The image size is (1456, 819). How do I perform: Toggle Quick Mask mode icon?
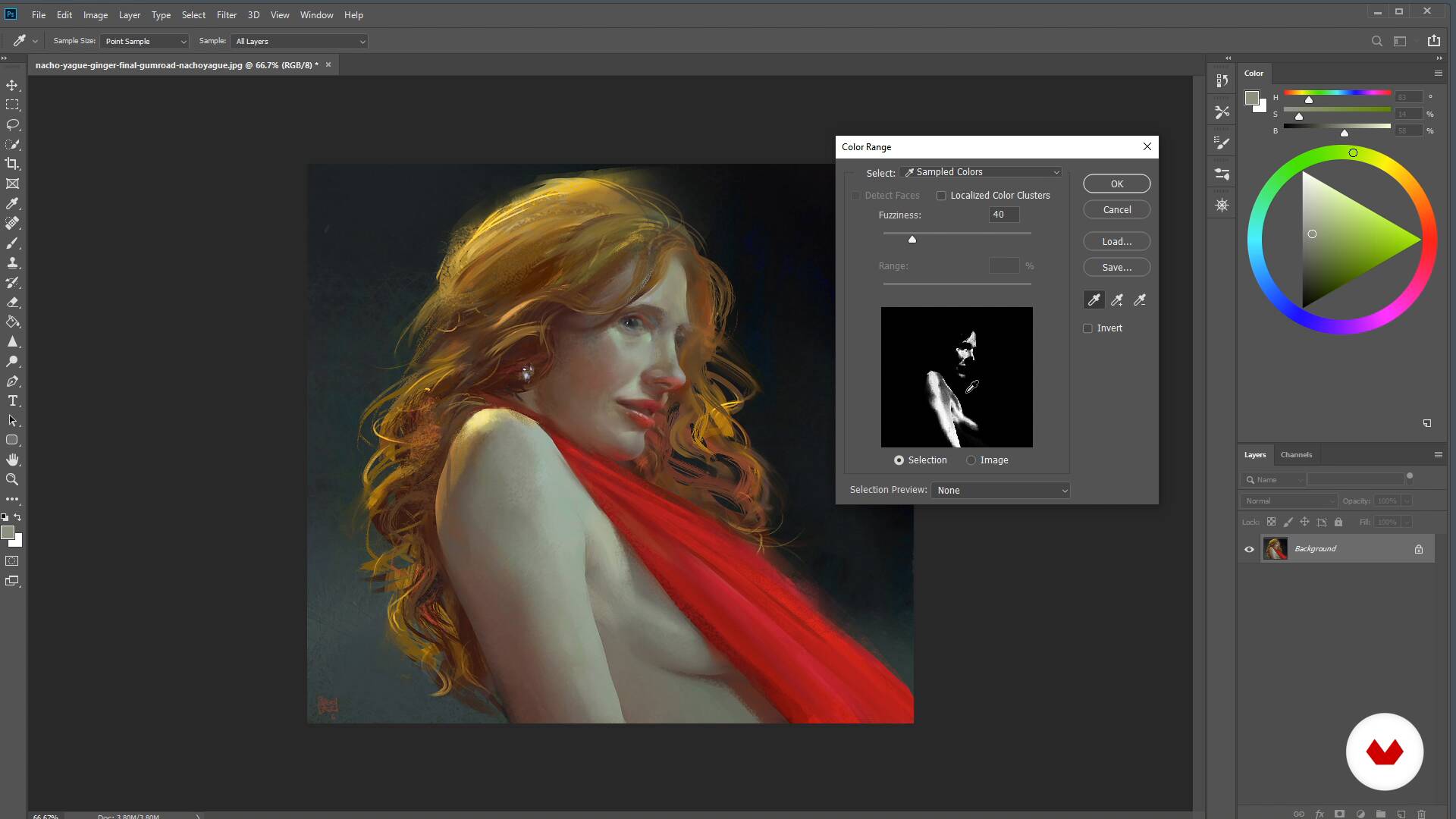point(12,561)
